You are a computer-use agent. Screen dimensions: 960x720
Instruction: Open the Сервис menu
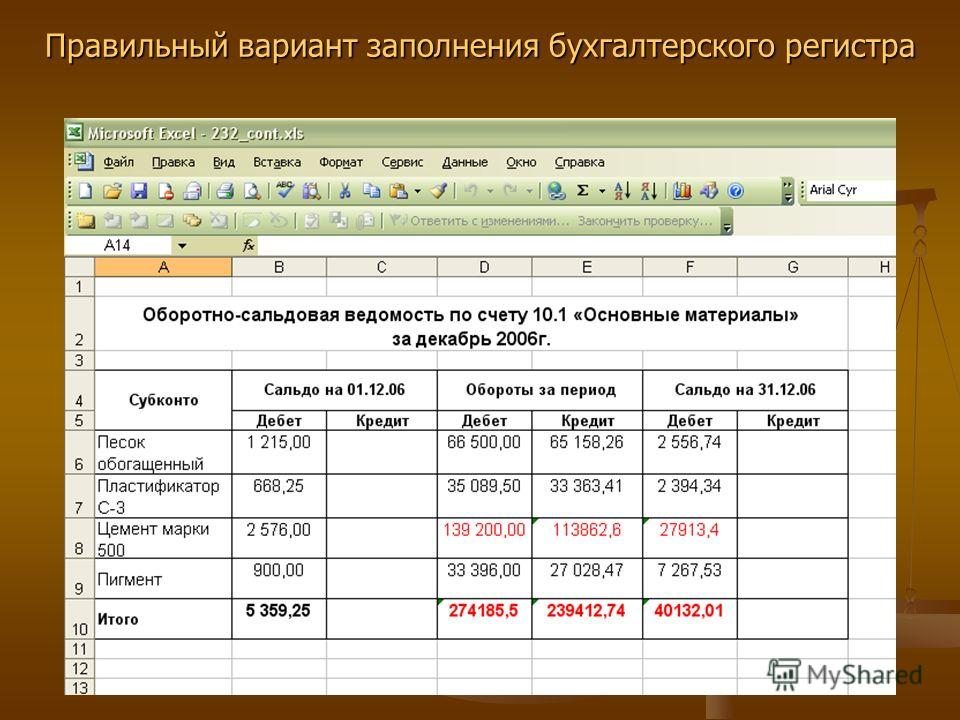point(402,162)
